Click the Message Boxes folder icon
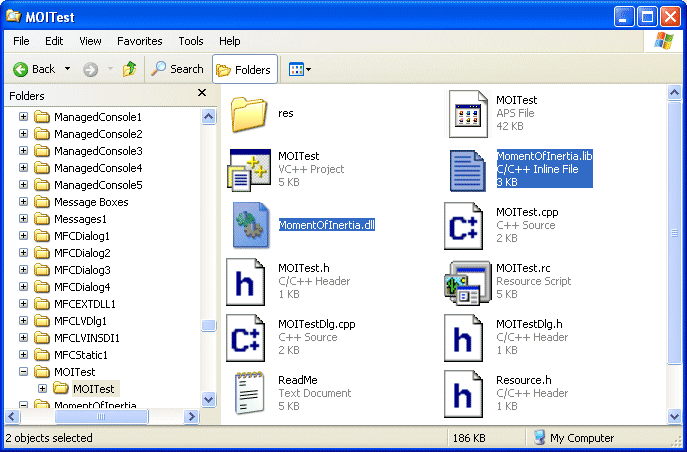 (42, 202)
